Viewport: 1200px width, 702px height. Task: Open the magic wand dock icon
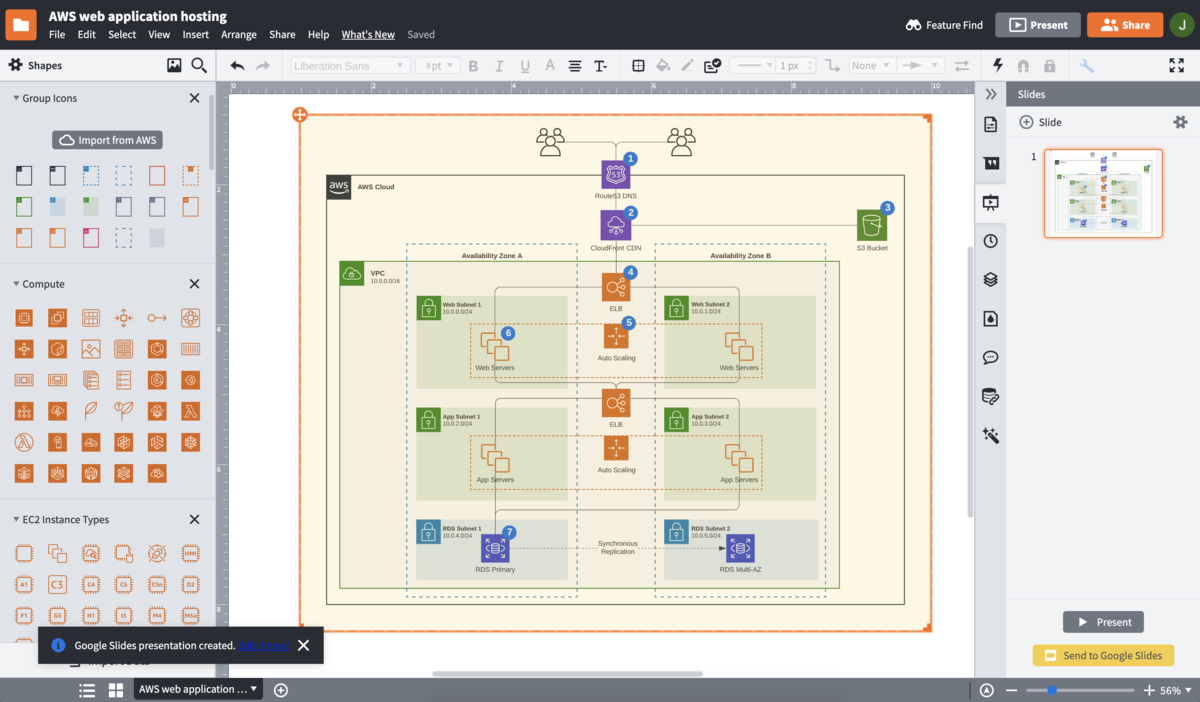point(991,436)
